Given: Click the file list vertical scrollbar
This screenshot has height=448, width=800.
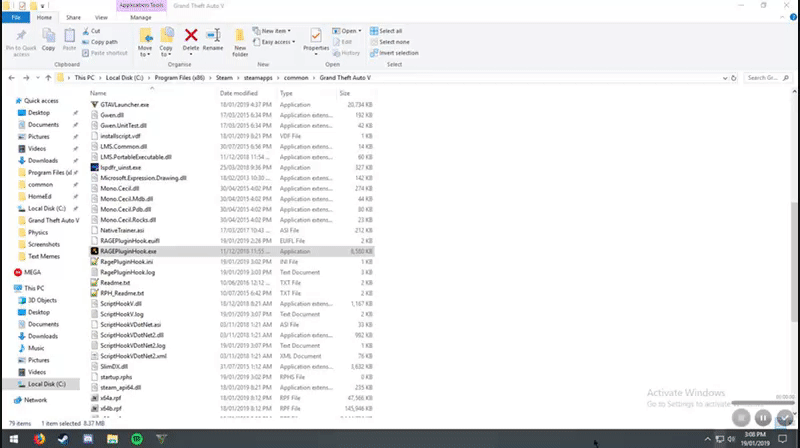Looking at the screenshot, I should click(794, 262).
